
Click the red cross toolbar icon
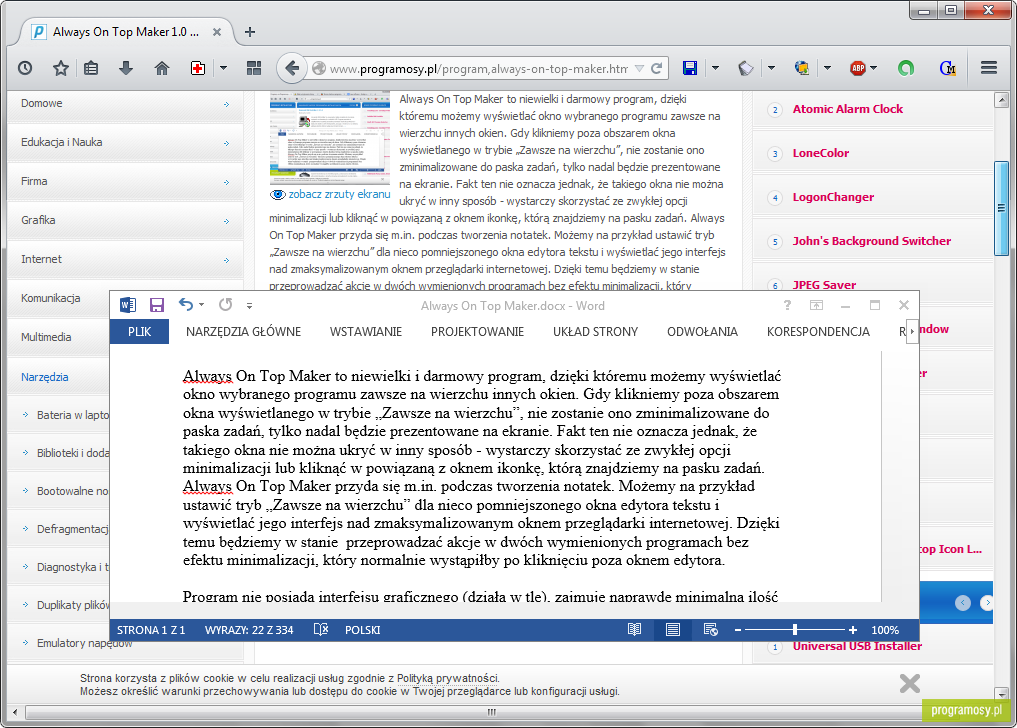(x=198, y=67)
